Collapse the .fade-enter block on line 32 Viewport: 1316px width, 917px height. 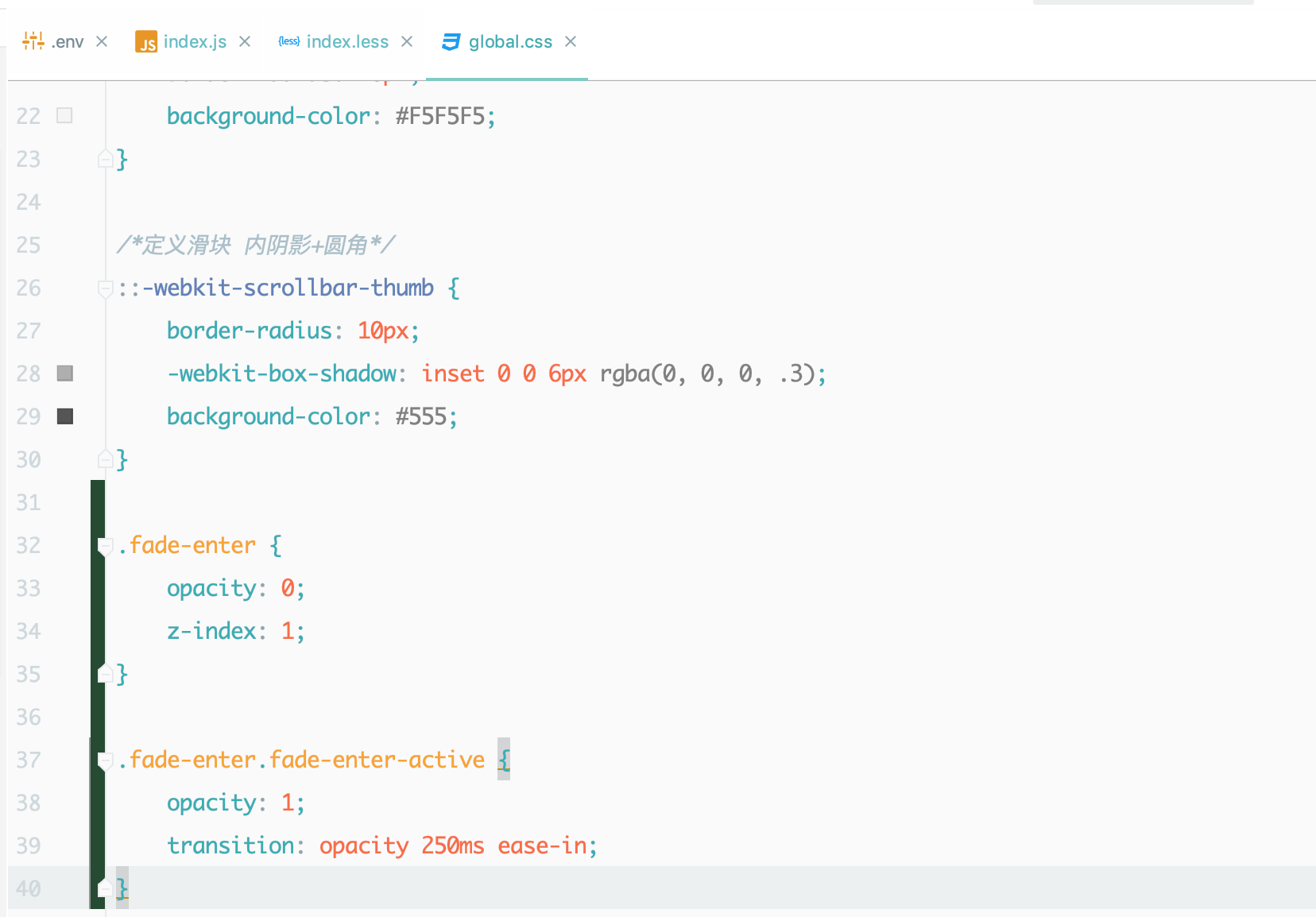[105, 546]
